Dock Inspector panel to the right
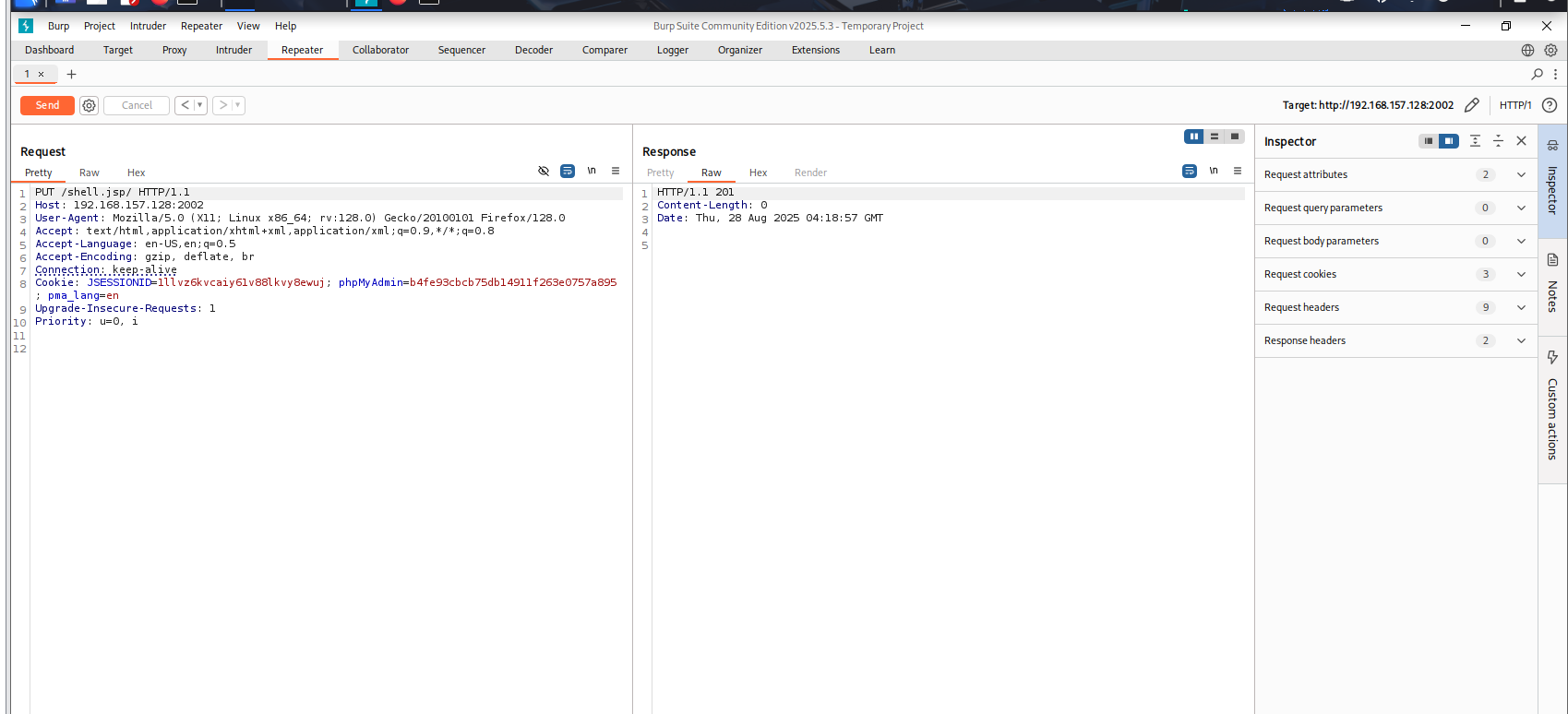Screen dimensions: 1568x714 pyautogui.click(x=1449, y=141)
